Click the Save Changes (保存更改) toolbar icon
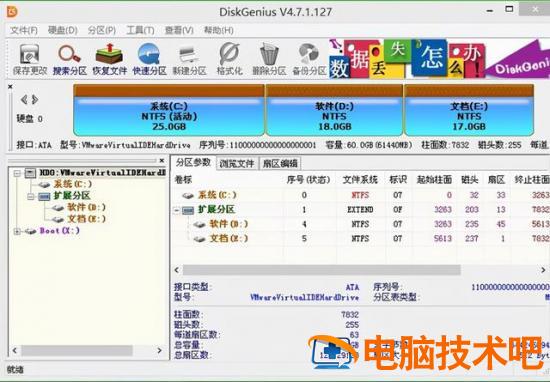 pos(30,55)
